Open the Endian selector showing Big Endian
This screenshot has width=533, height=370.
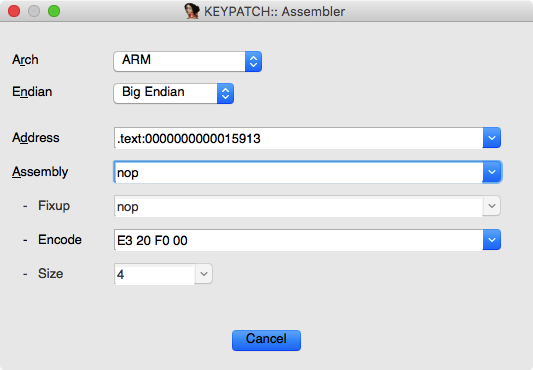point(173,93)
